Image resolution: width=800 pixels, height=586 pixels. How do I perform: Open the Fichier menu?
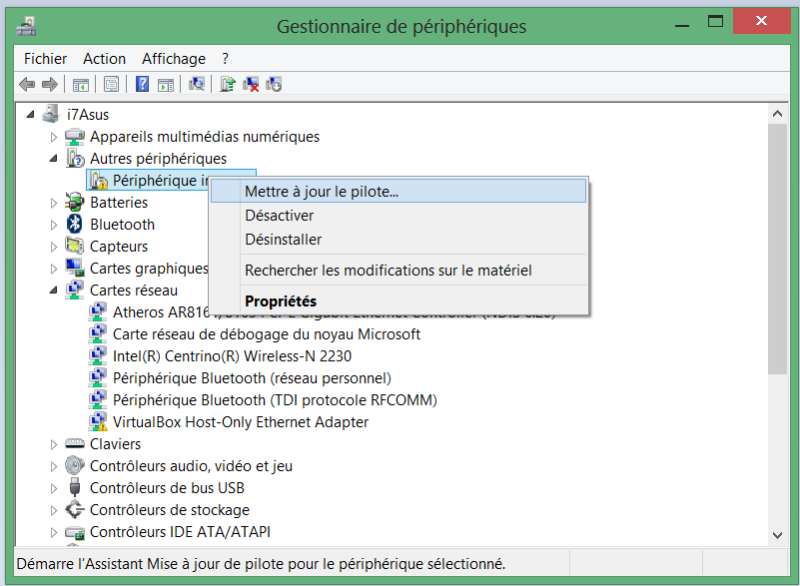tap(45, 58)
